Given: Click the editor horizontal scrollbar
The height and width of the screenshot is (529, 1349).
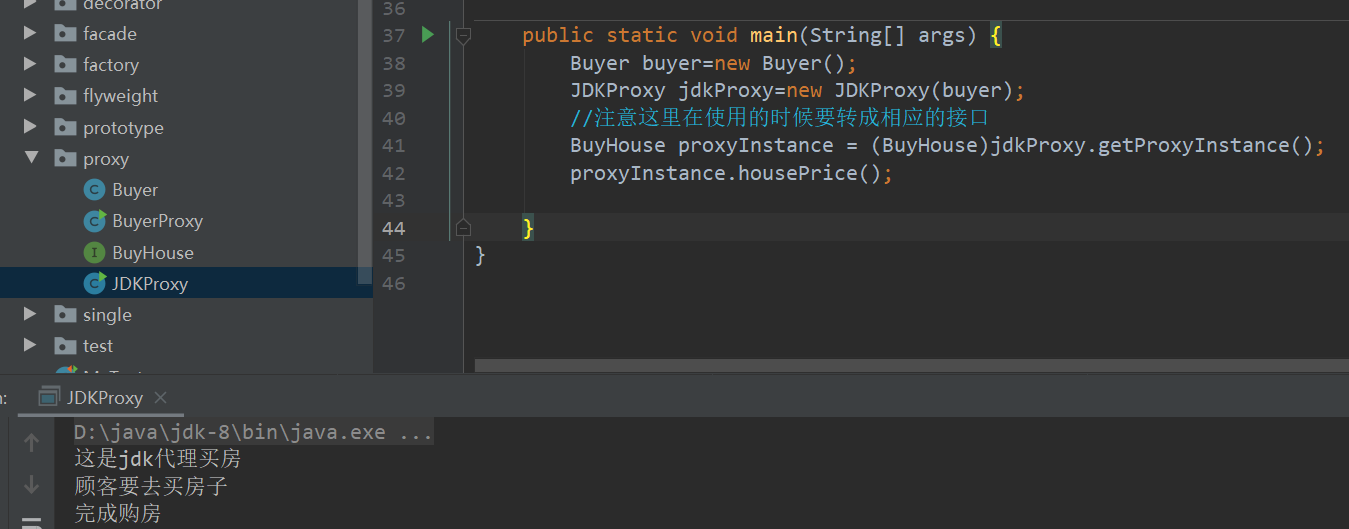Looking at the screenshot, I should (x=912, y=365).
